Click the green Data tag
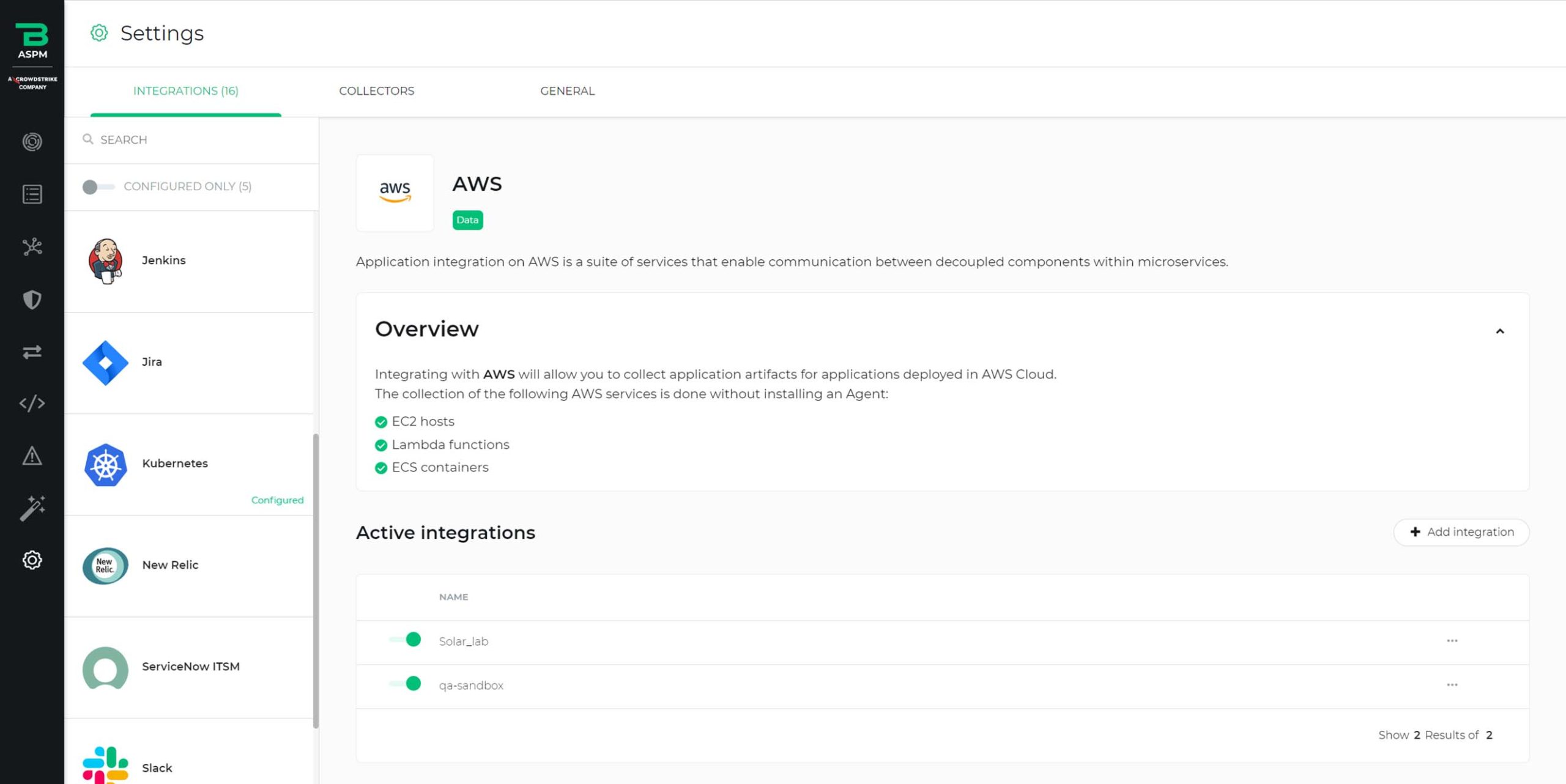The width and height of the screenshot is (1566, 784). 467,220
